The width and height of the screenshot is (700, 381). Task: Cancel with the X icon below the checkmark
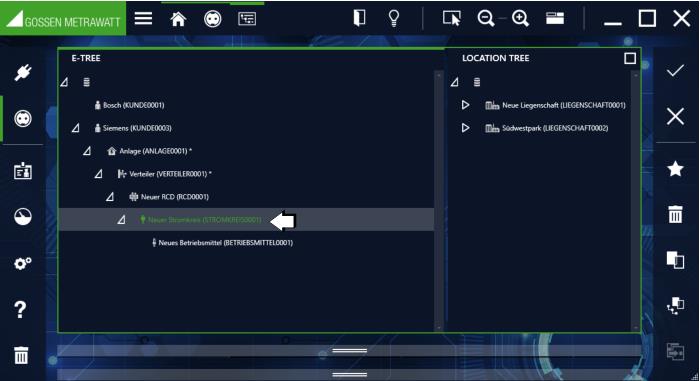tap(675, 117)
